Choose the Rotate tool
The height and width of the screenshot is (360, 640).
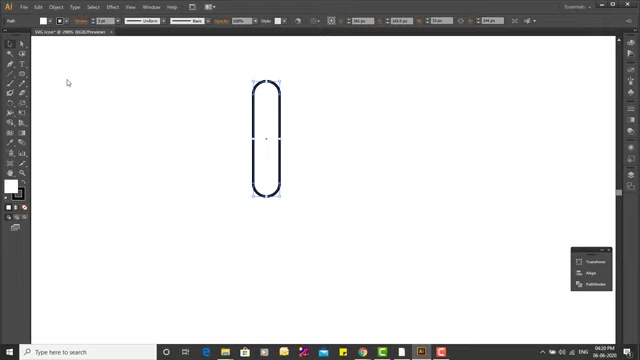point(10,103)
